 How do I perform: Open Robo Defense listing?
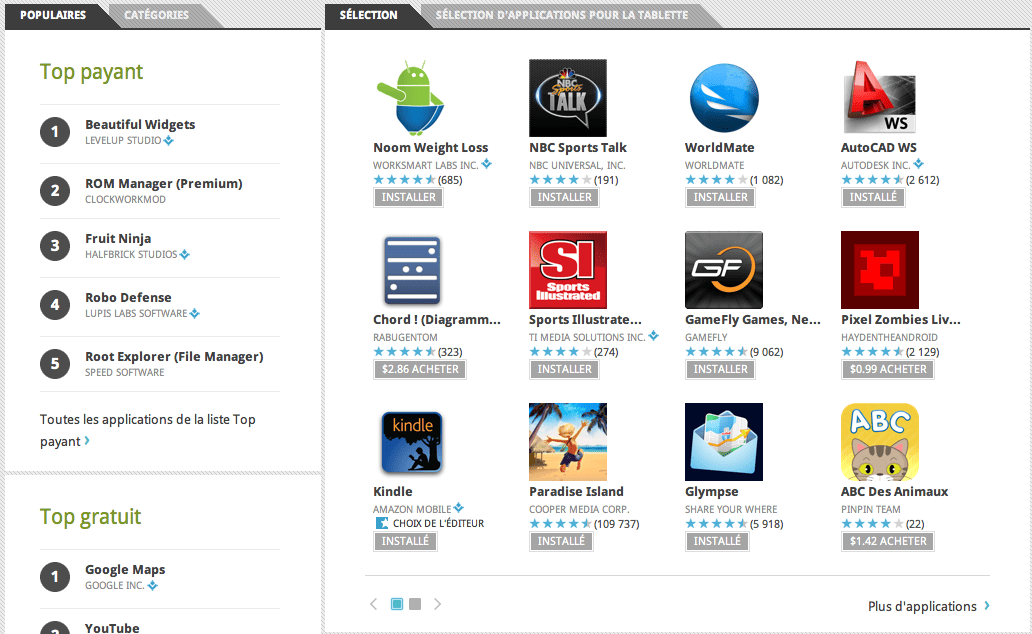point(128,298)
